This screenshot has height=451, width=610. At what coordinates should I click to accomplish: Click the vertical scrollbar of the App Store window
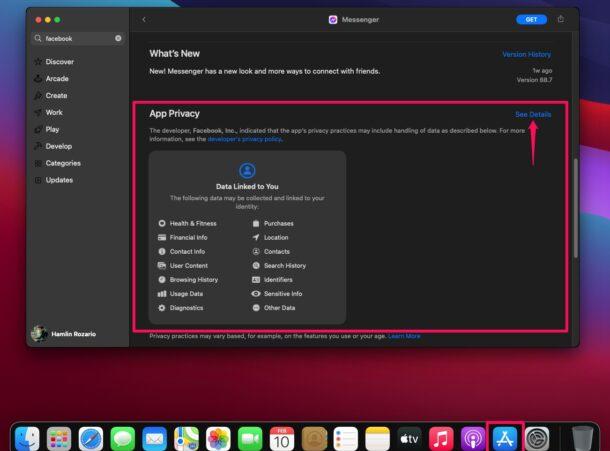[x=575, y=208]
